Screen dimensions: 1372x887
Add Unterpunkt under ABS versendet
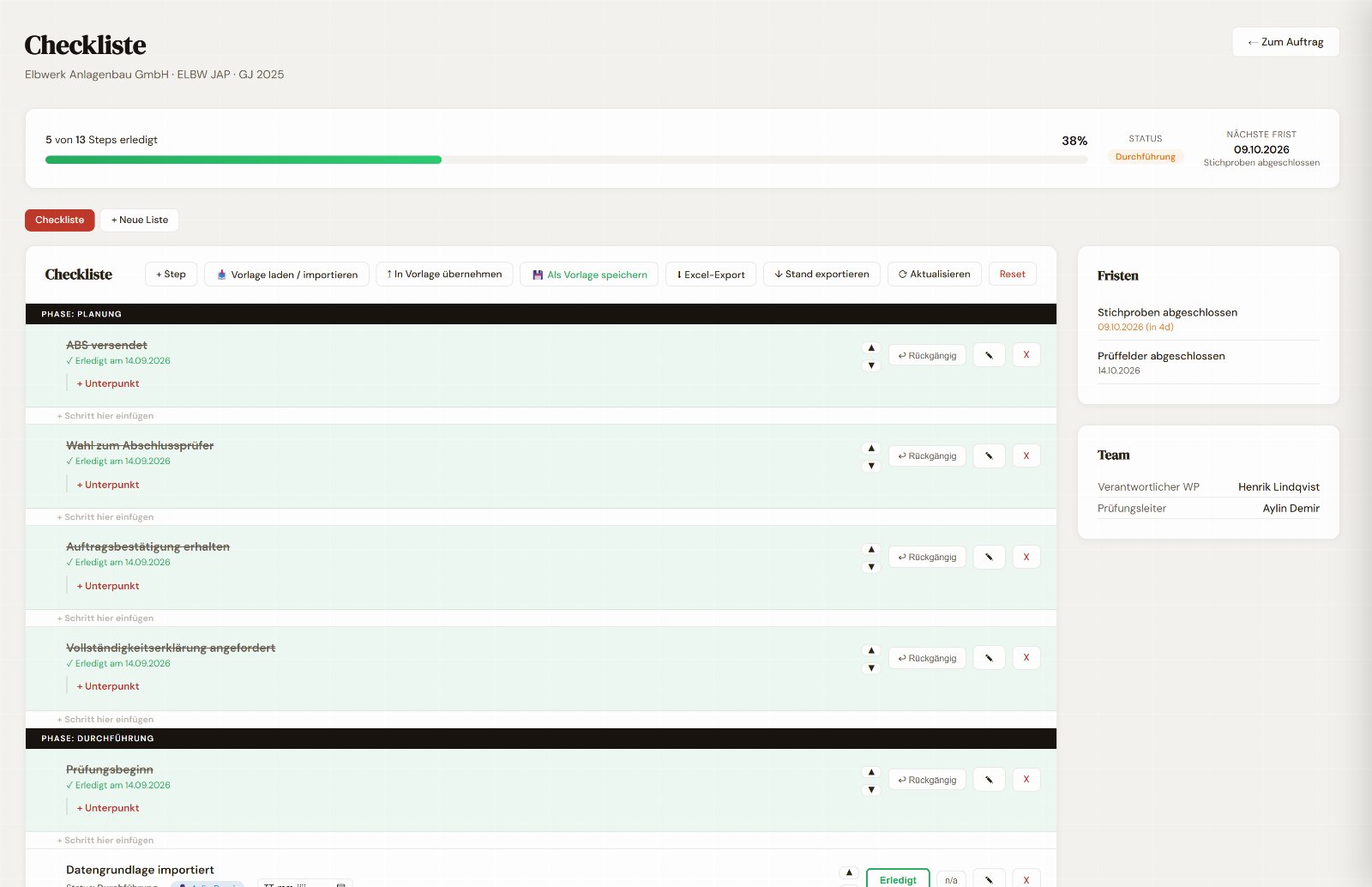tap(108, 383)
